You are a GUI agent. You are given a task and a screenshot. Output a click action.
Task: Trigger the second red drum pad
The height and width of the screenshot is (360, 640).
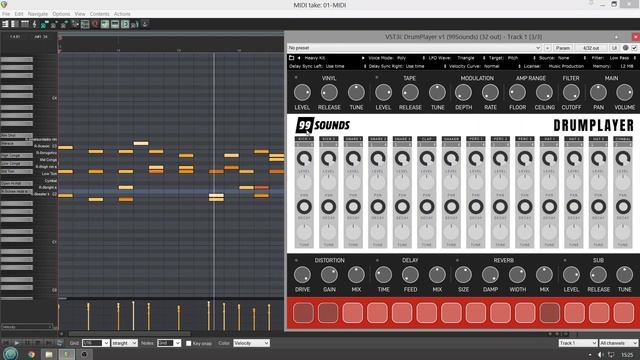[328, 313]
